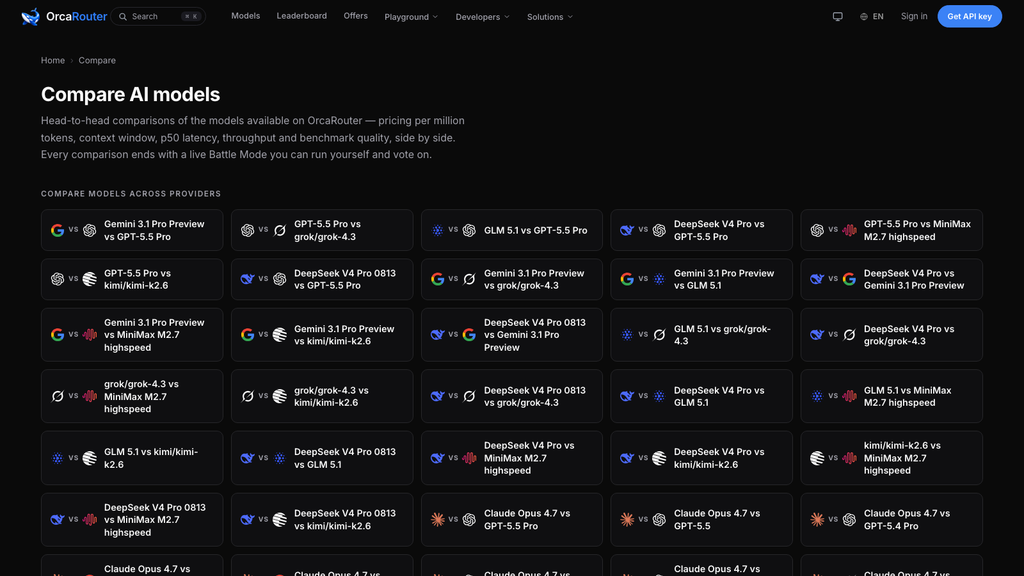Viewport: 1024px width, 576px height.
Task: Click the Compare Models Across Providers label
Action: pos(131,193)
